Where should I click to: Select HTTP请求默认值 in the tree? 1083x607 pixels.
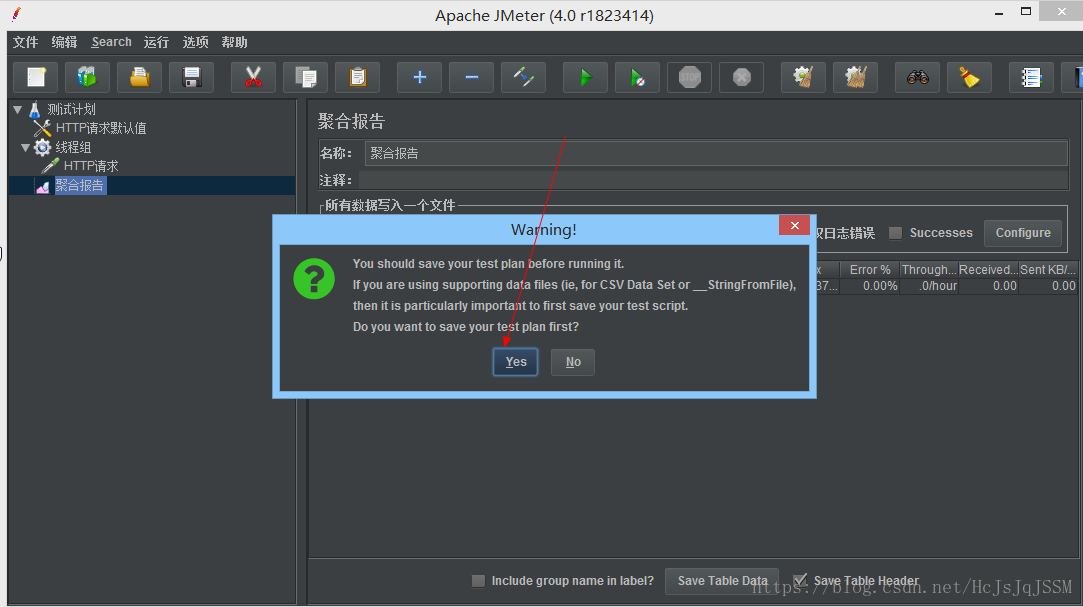pyautogui.click(x=101, y=128)
